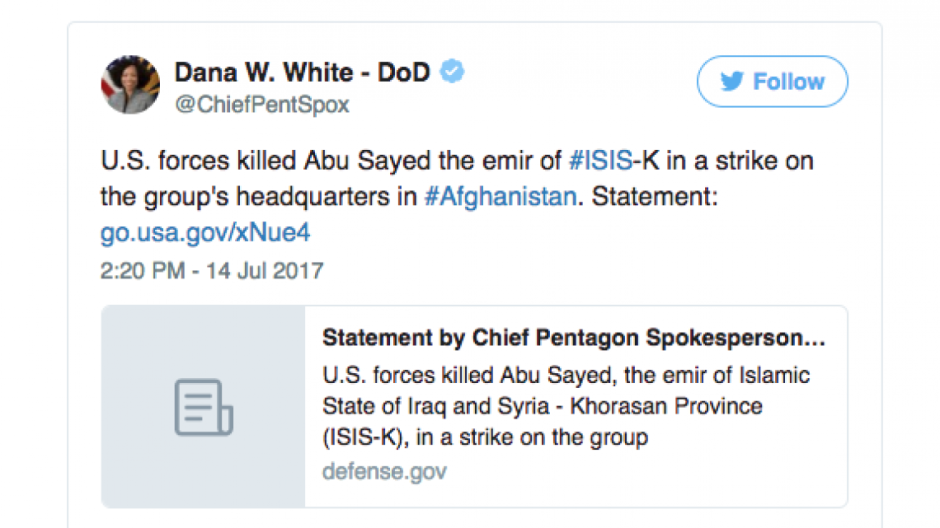The height and width of the screenshot is (528, 940).
Task: Open the 'Statement by Chief Pentagon Spokesperson' card title
Action: pyautogui.click(x=573, y=338)
